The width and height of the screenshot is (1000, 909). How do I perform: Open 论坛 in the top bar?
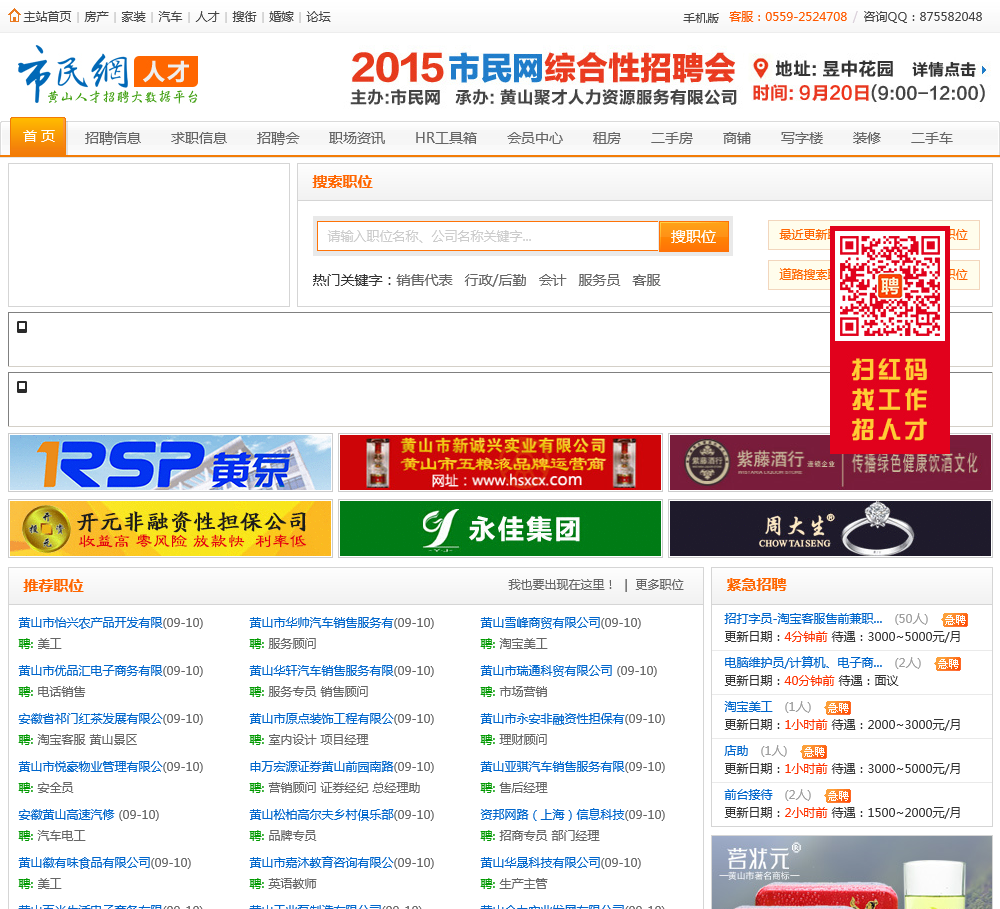[318, 17]
